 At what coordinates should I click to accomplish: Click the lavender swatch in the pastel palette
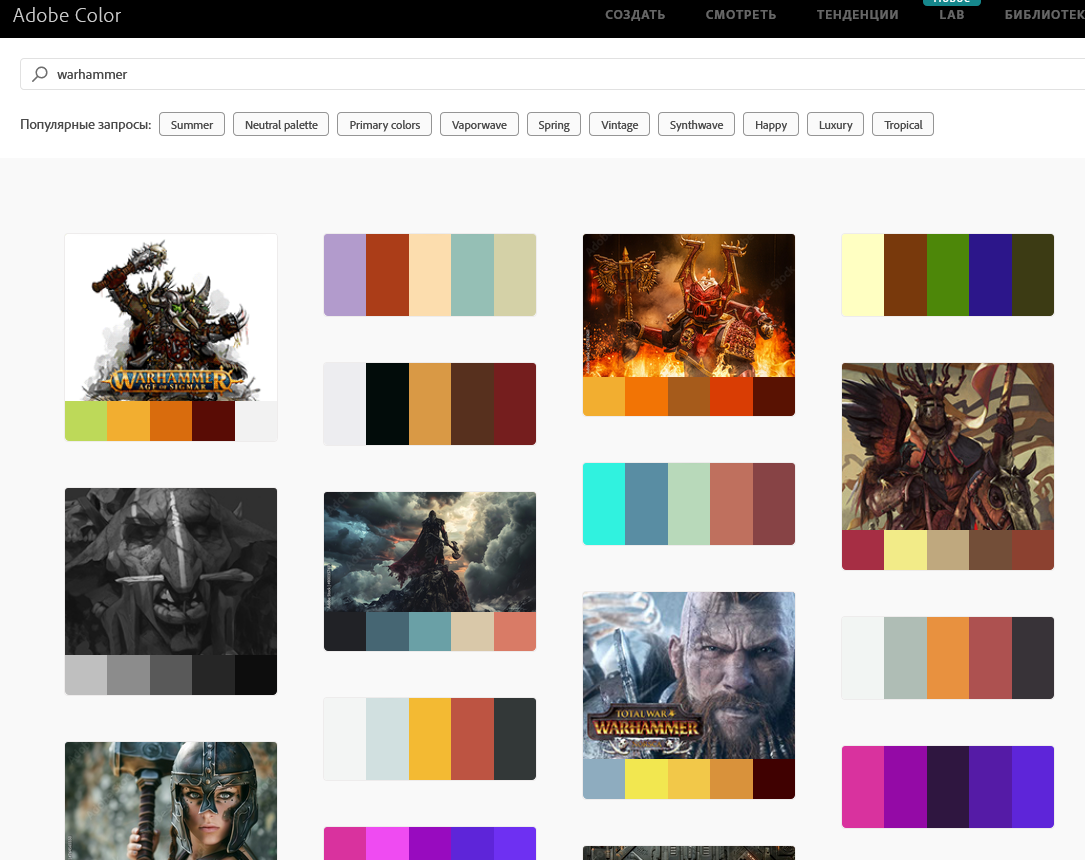345,275
